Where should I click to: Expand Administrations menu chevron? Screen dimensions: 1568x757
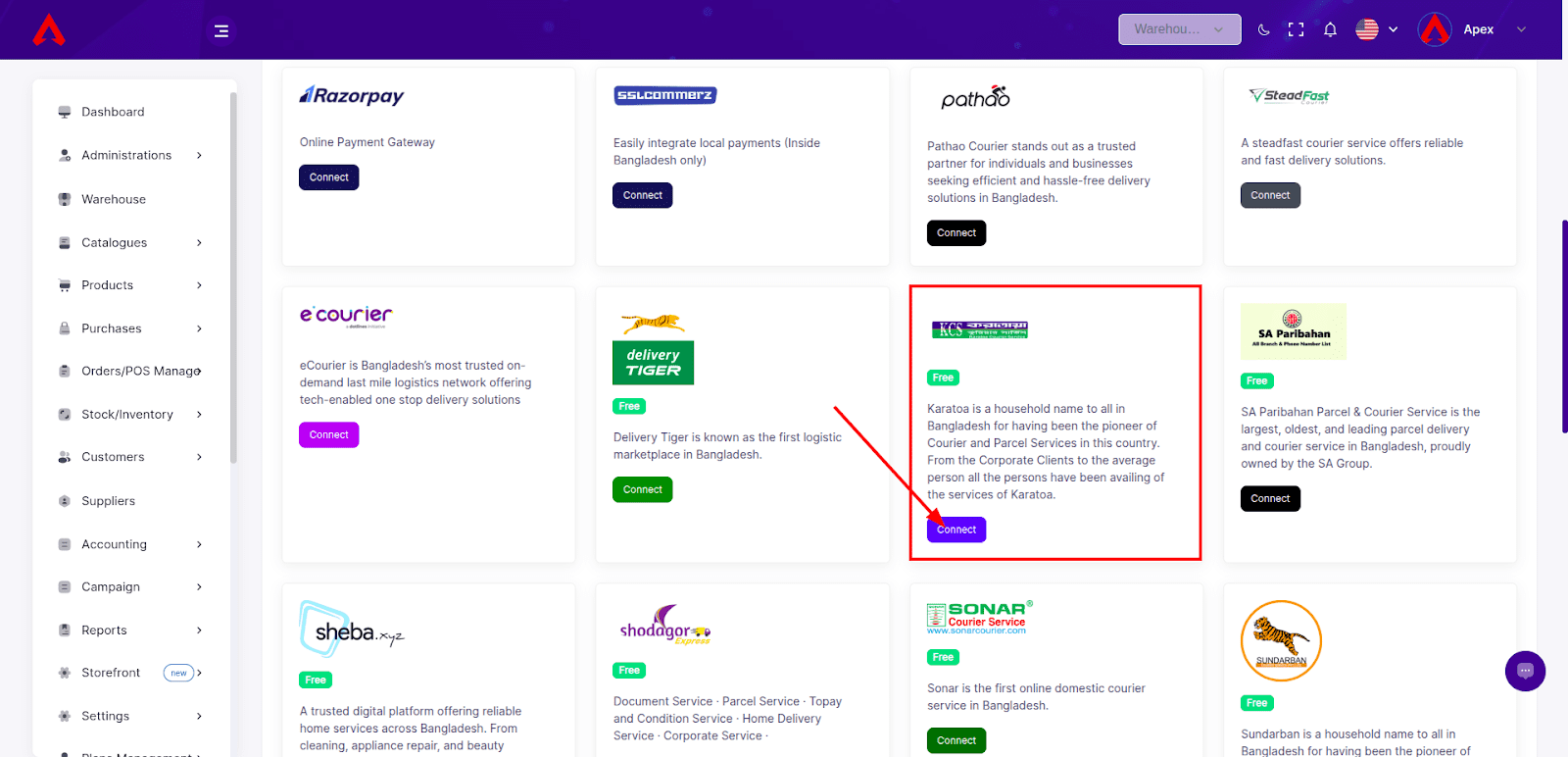pyautogui.click(x=199, y=155)
